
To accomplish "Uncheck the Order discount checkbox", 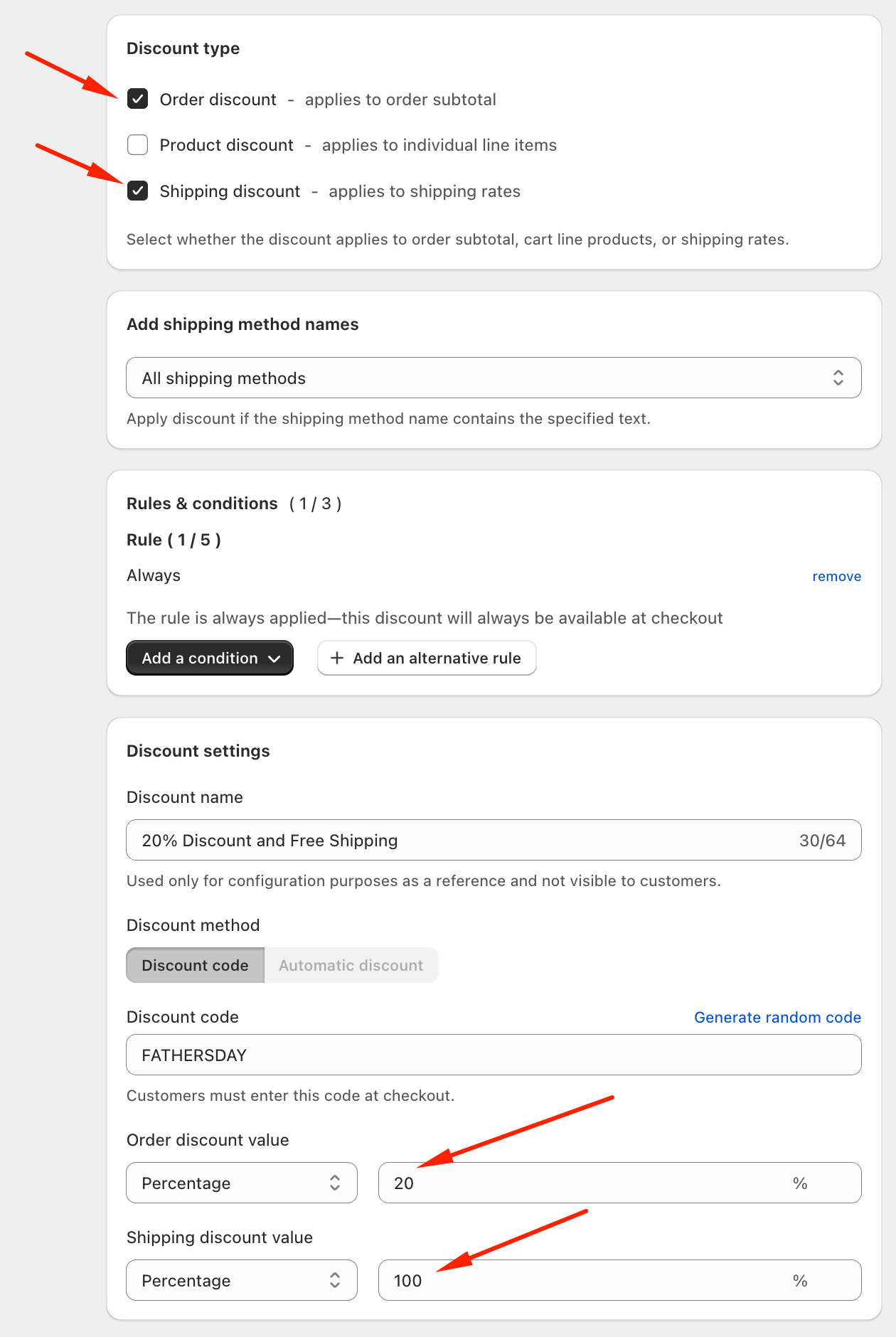I will pyautogui.click(x=137, y=99).
